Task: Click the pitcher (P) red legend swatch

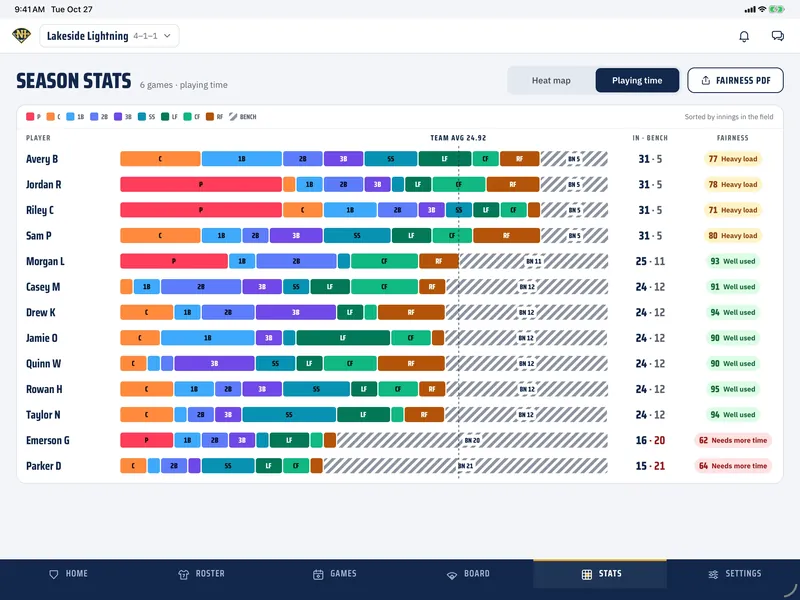Action: [30, 117]
